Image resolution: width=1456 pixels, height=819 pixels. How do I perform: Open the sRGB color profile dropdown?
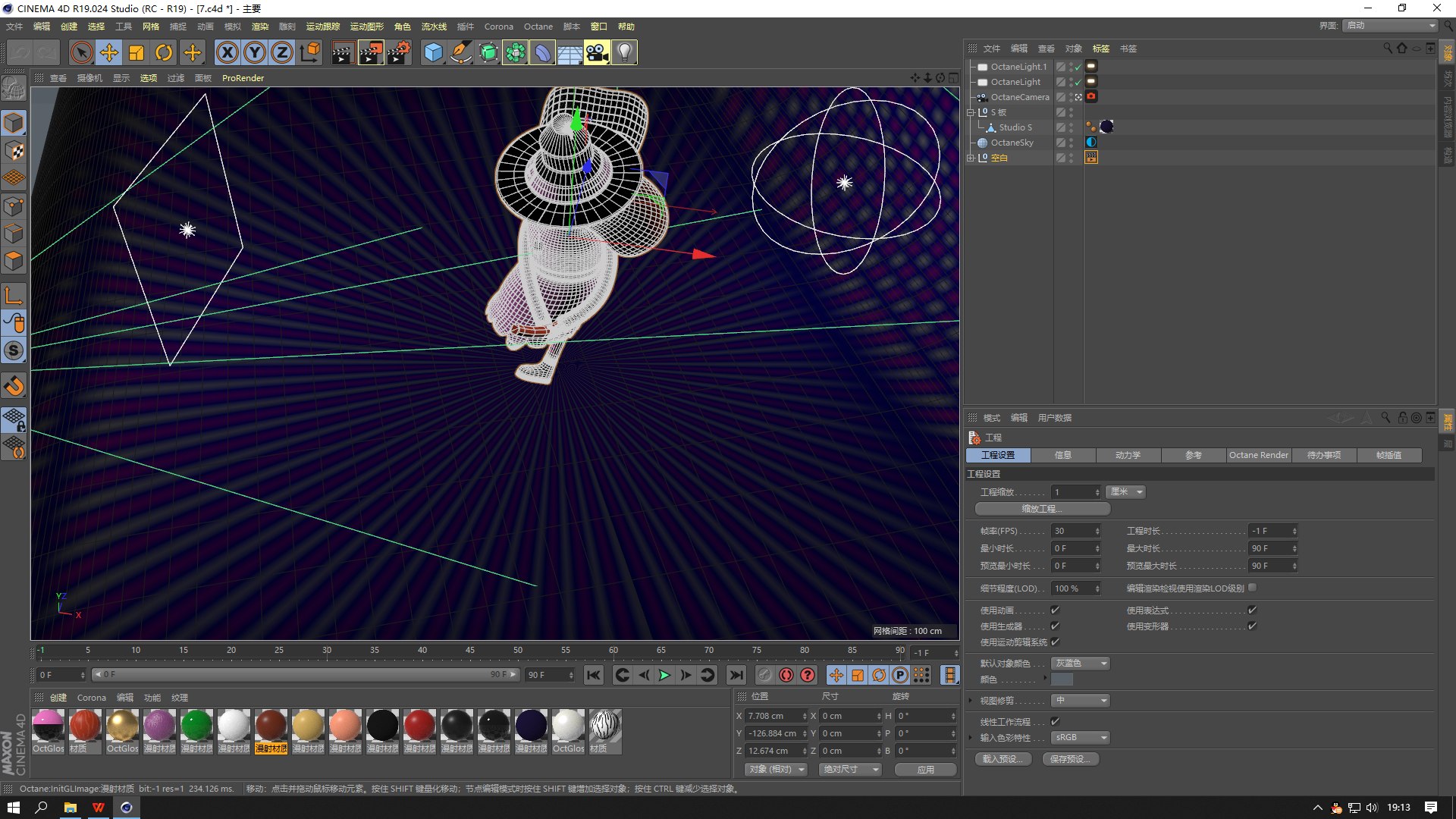pyautogui.click(x=1081, y=738)
